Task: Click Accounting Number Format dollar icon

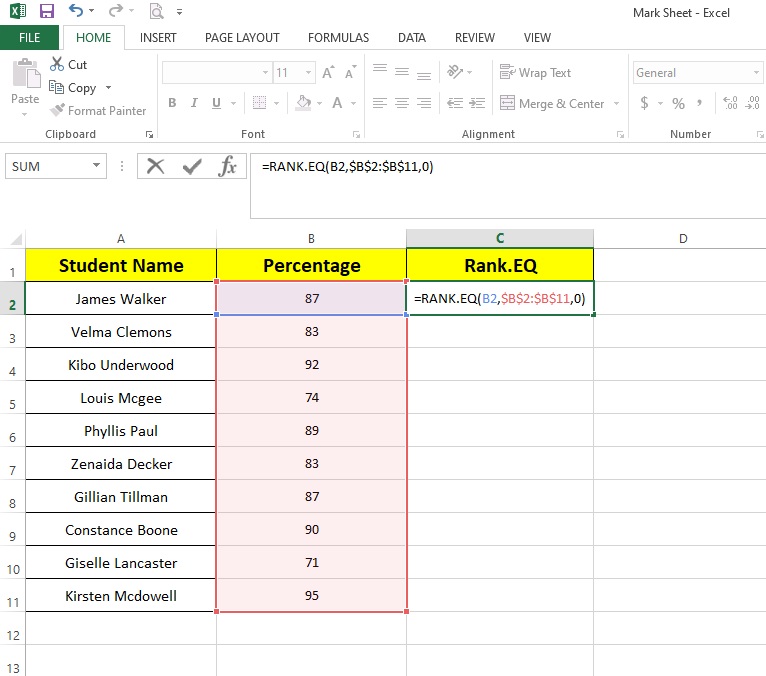Action: coord(644,103)
